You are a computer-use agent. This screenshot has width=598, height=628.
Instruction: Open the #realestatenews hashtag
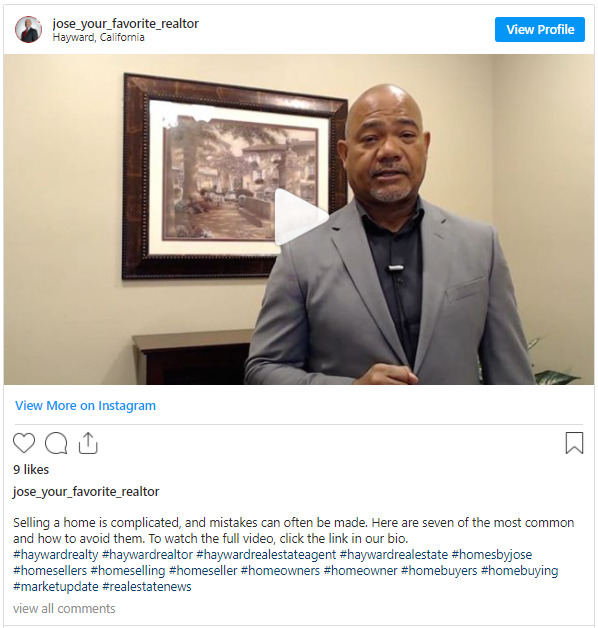[147, 587]
